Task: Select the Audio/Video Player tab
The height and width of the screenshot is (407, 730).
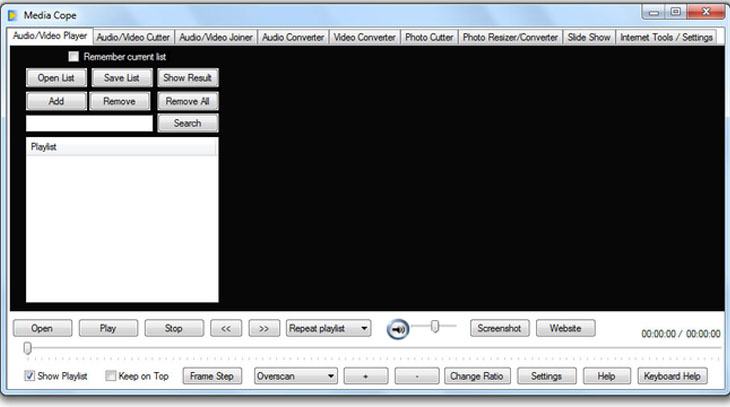Action: click(50, 36)
